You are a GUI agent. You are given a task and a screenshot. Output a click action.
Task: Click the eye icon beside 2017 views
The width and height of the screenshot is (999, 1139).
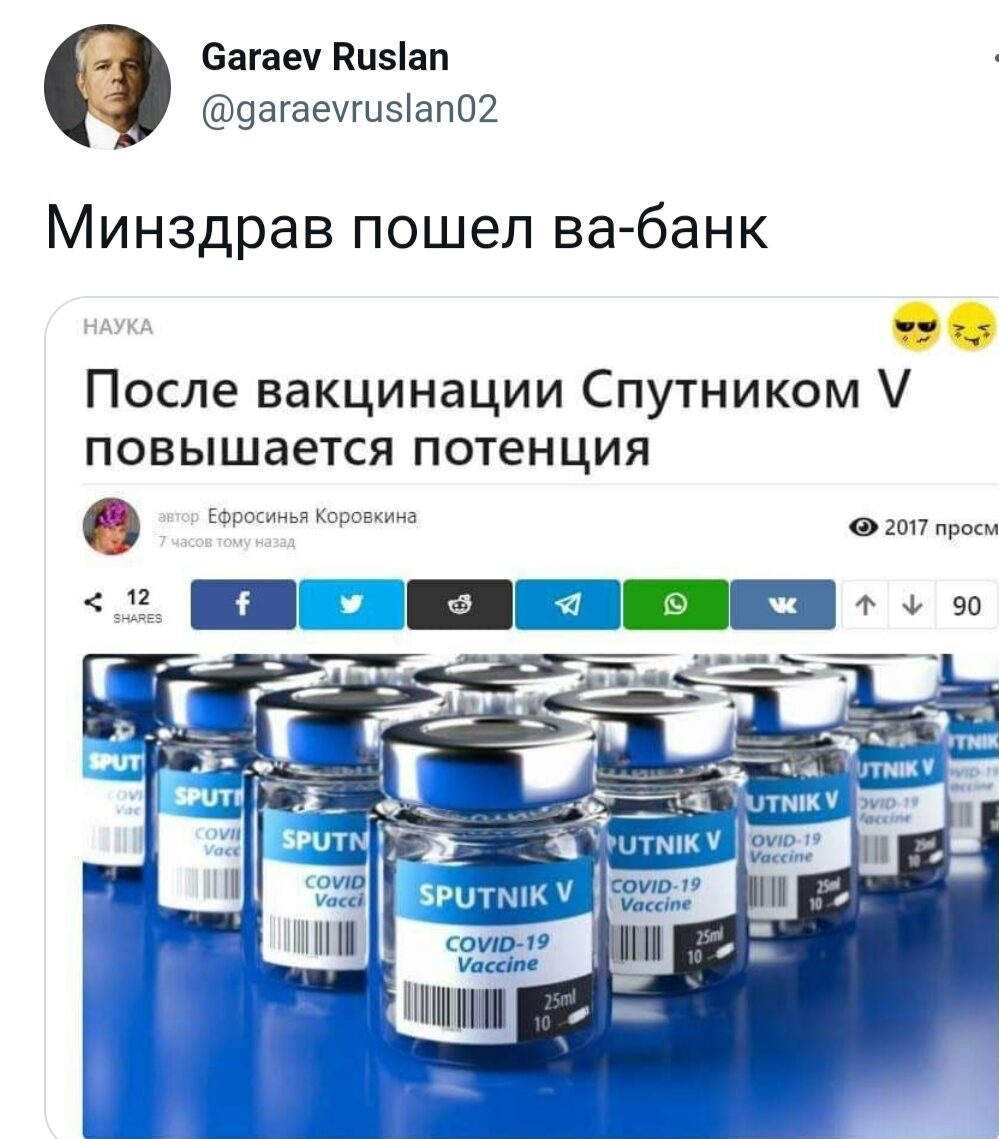click(x=863, y=527)
